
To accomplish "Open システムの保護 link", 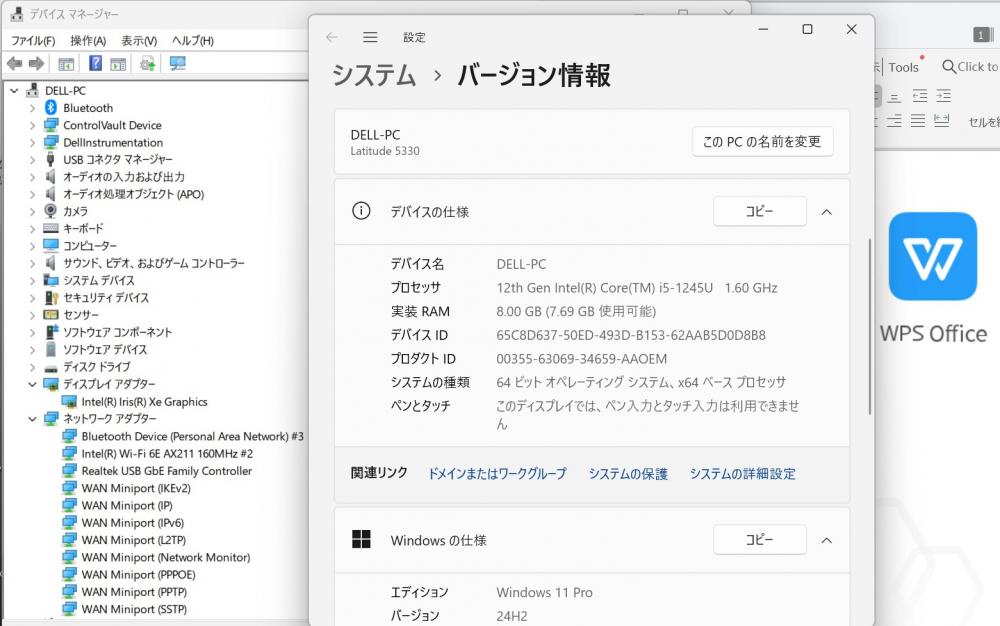I will pyautogui.click(x=628, y=474).
